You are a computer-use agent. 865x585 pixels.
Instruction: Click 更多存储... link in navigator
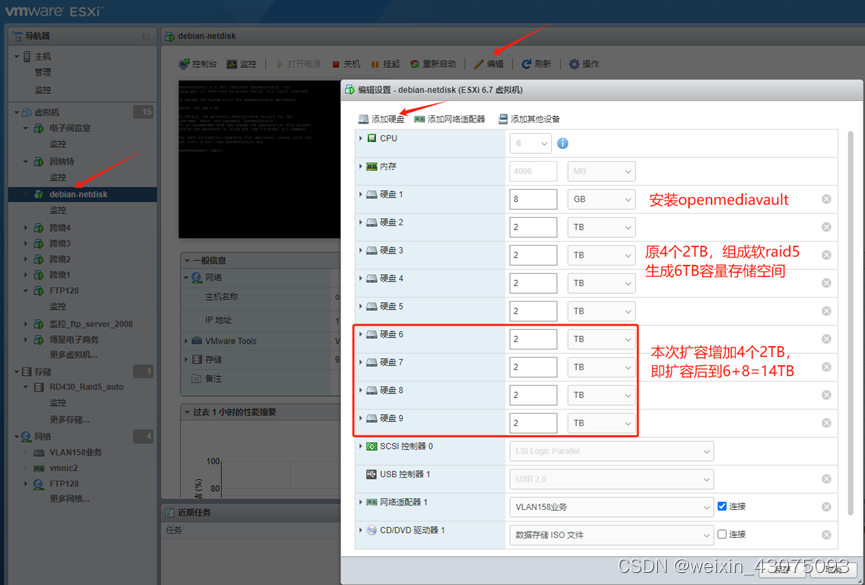[70, 419]
